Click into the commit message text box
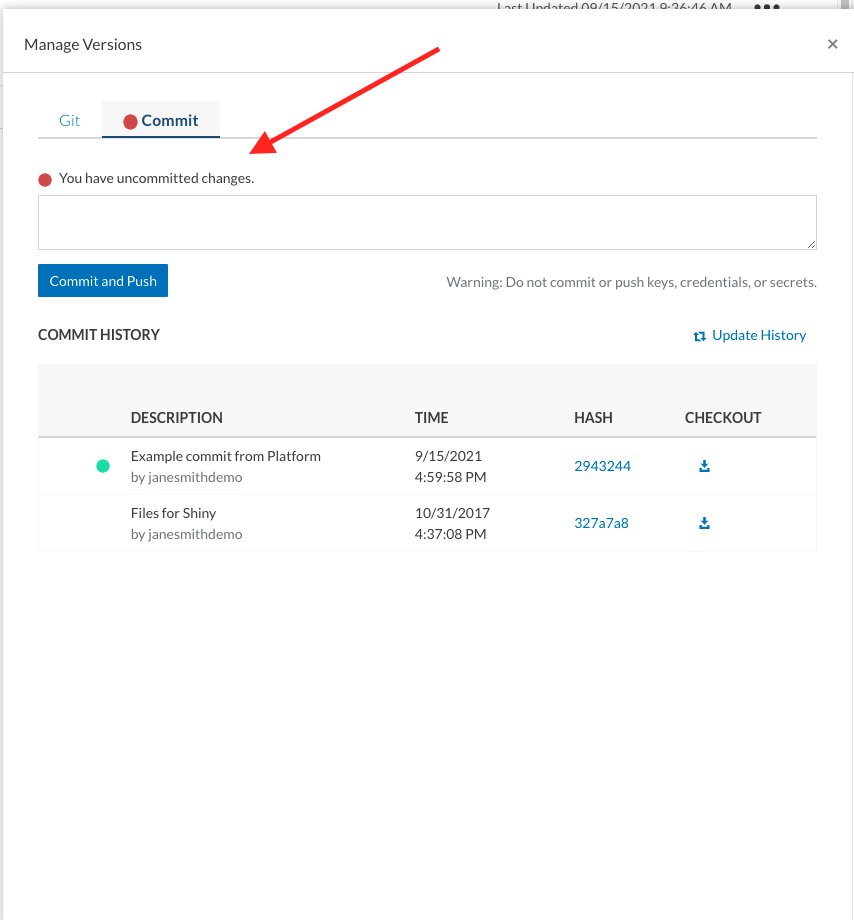This screenshot has width=854, height=920. (x=427, y=222)
